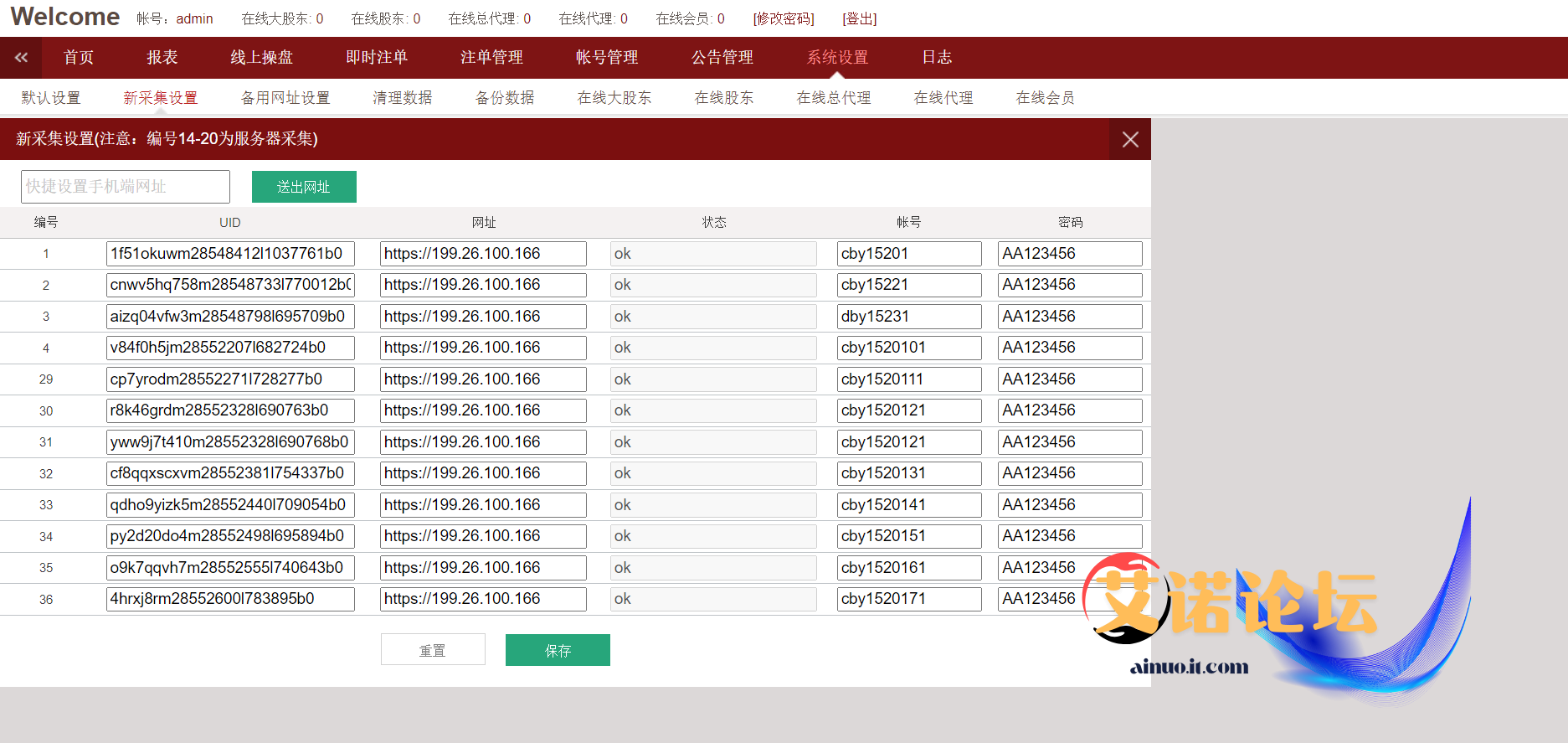Click the row number 31 cell
Screen dimensions: 1568x743
point(46,442)
